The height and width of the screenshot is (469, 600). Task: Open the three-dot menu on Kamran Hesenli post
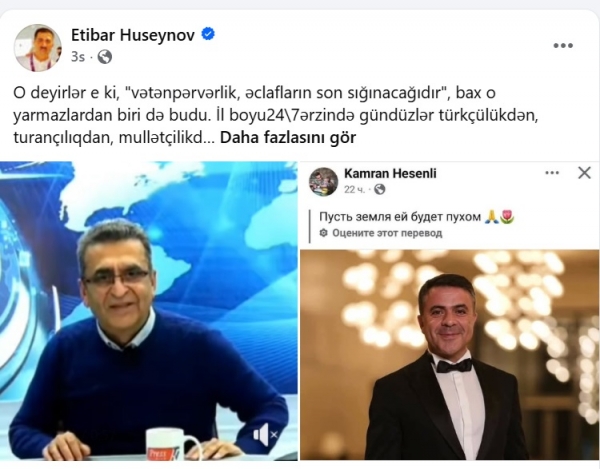click(552, 173)
